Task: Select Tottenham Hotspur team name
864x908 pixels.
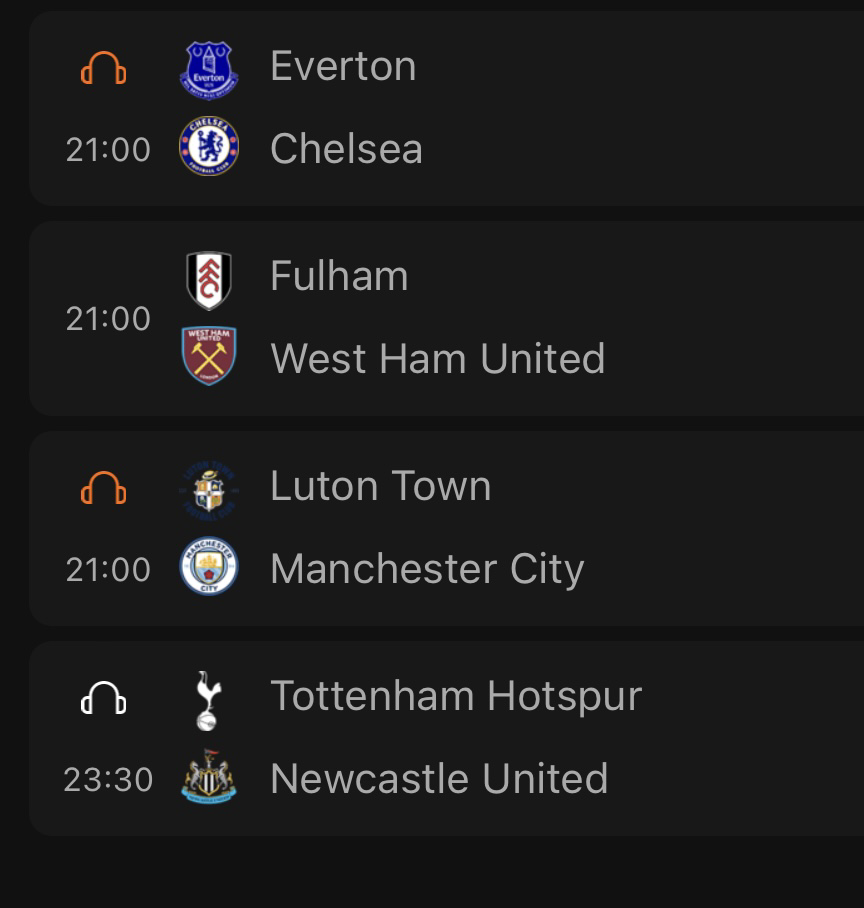Action: pyautogui.click(x=456, y=697)
